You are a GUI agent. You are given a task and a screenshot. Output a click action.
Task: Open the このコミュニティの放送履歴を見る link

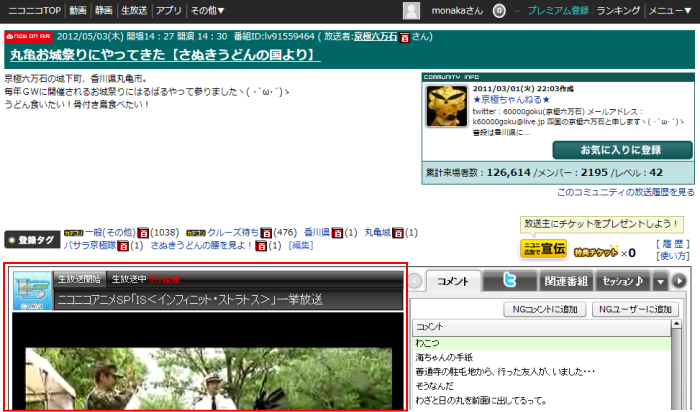pos(625,191)
